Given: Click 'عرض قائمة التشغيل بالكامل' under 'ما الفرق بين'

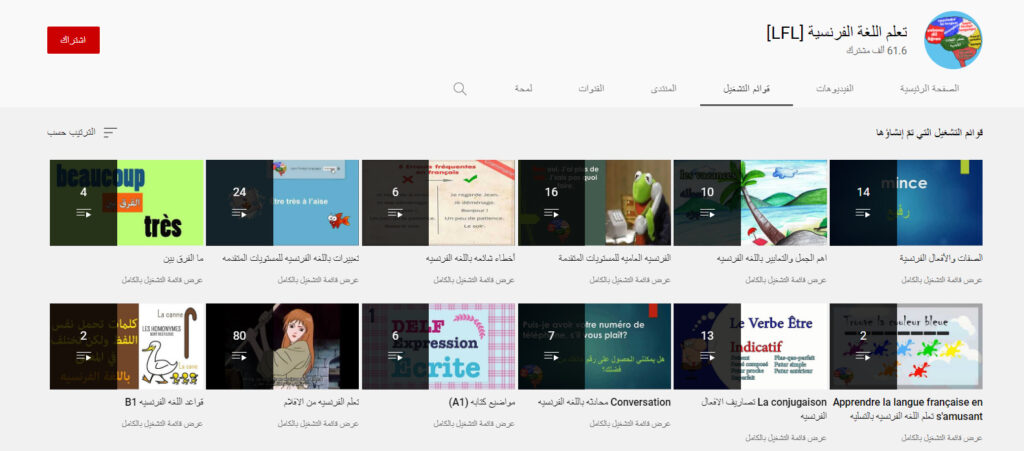Looking at the screenshot, I should coord(163,280).
